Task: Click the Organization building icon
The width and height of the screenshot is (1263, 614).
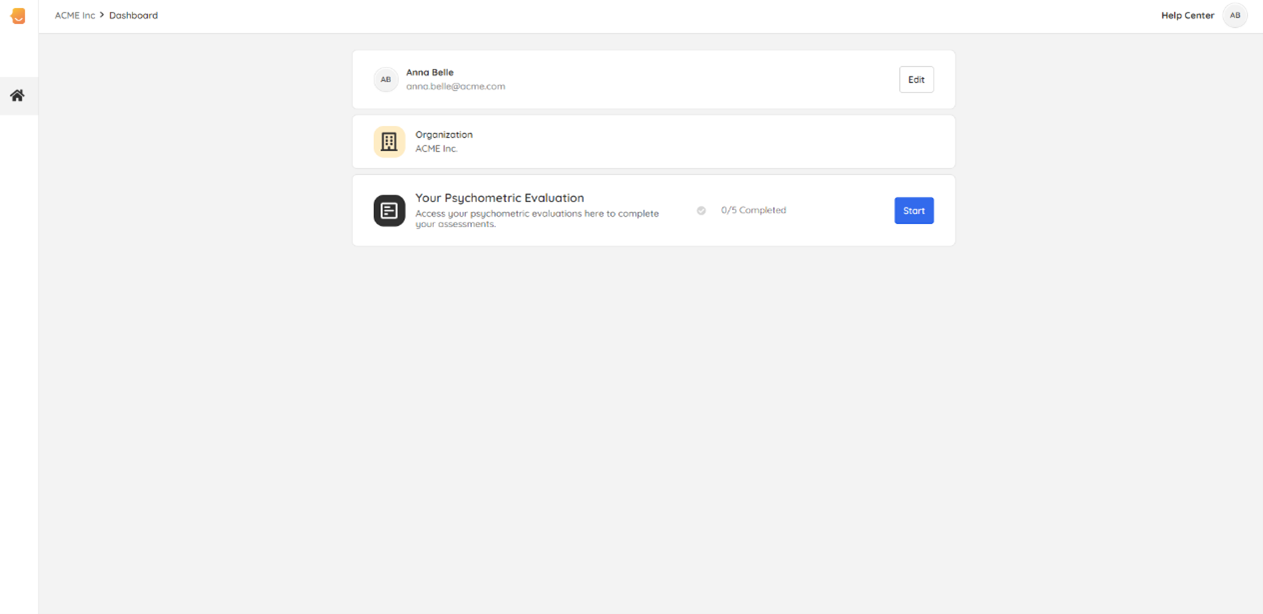Action: point(389,142)
